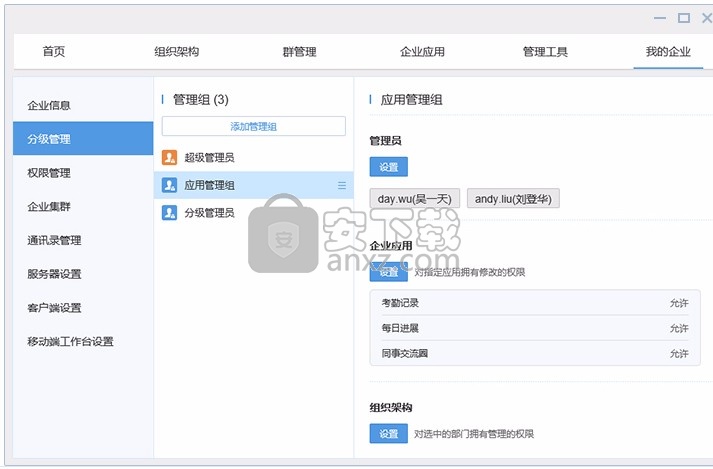
Task: Maximize the window
Action: (684, 18)
